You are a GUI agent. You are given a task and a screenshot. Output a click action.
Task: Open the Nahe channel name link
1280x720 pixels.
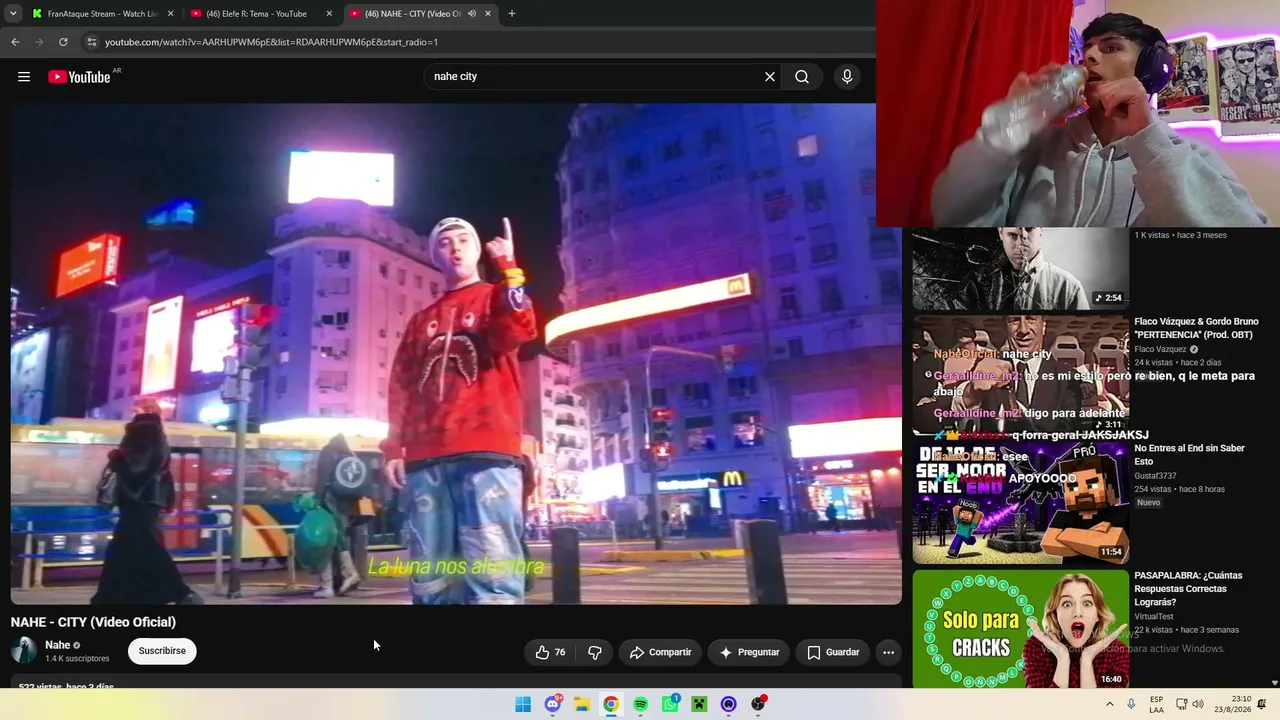point(58,645)
